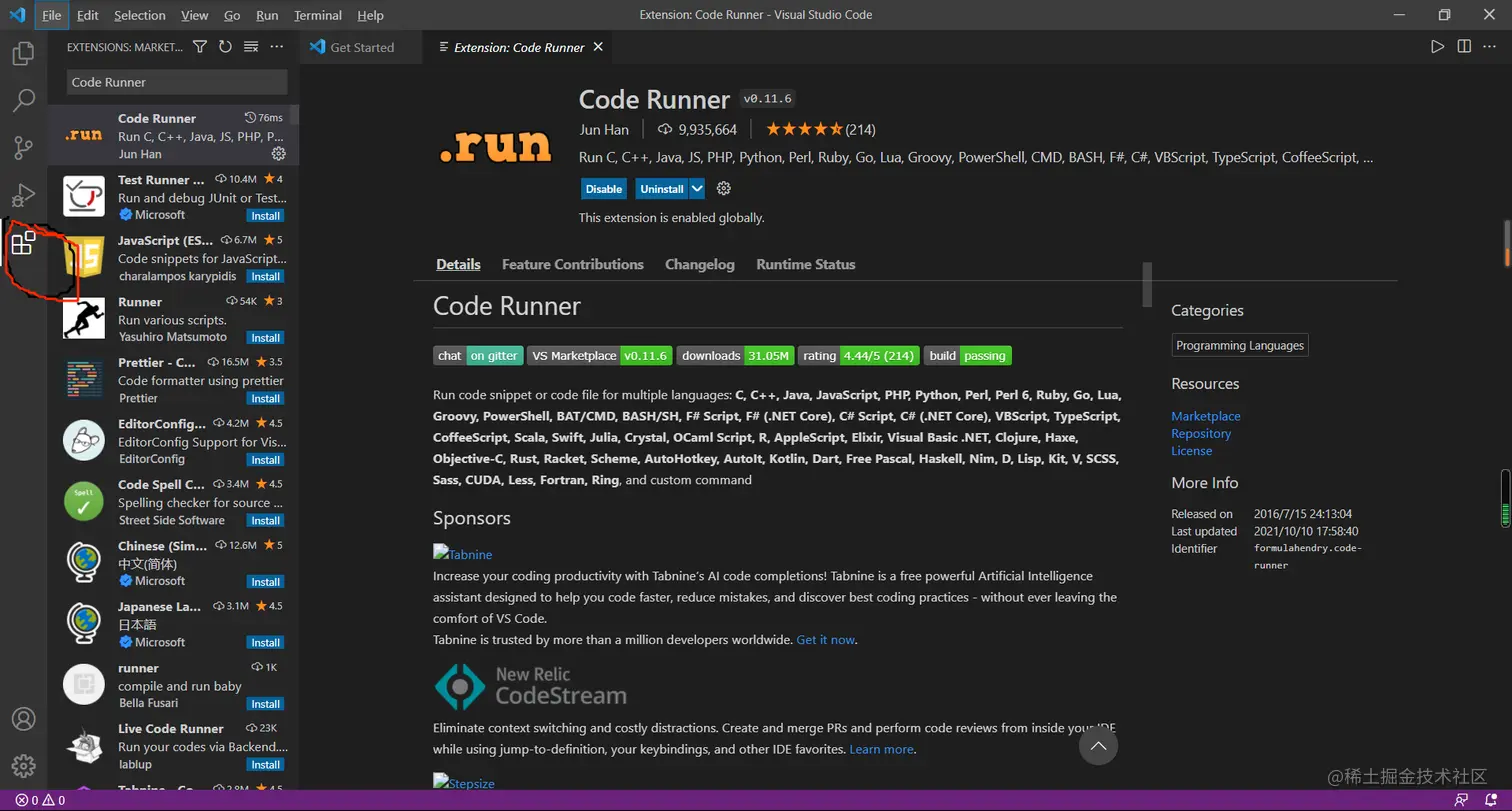The width and height of the screenshot is (1512, 811).
Task: Install the Runner extension by Yasuhiro Matsumoto
Action: (x=266, y=338)
